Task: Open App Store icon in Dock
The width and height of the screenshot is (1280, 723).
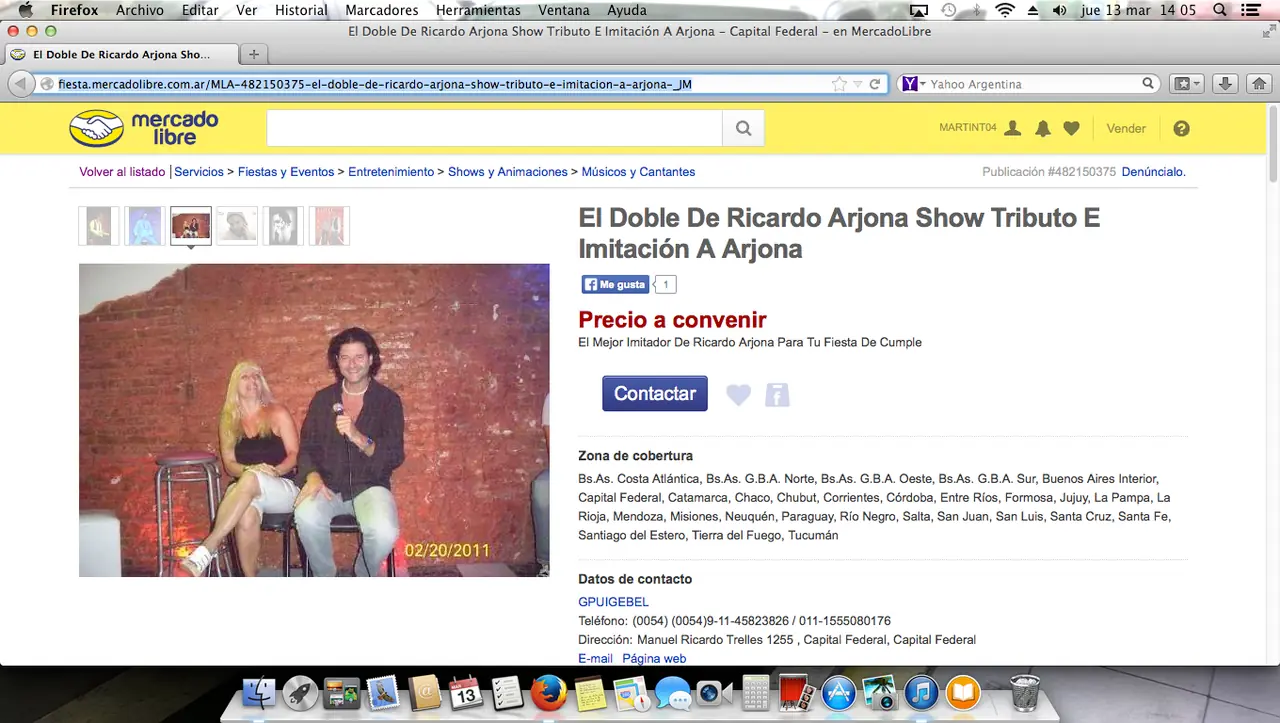Action: point(839,692)
